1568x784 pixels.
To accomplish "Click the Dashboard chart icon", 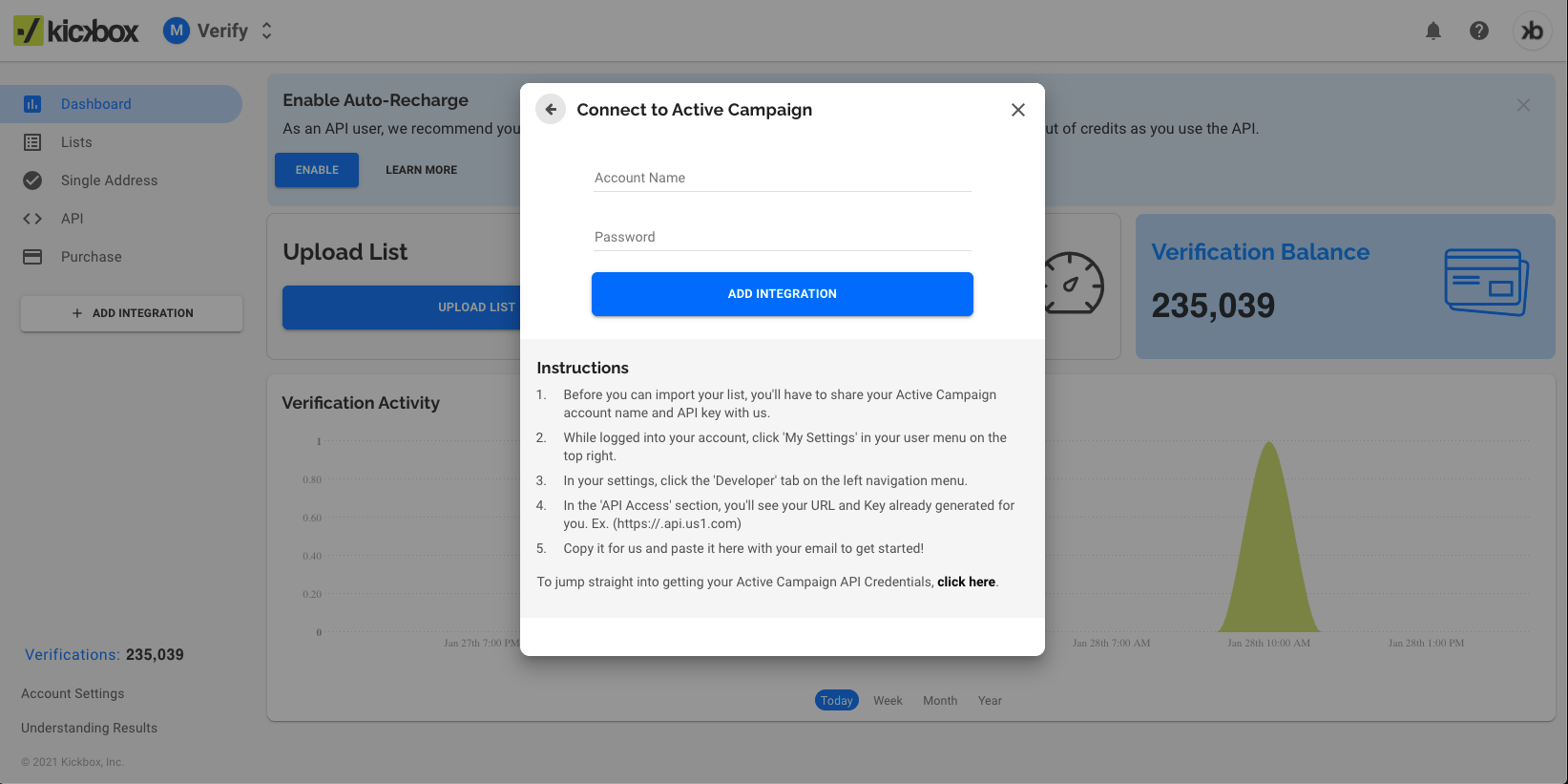I will (32, 104).
